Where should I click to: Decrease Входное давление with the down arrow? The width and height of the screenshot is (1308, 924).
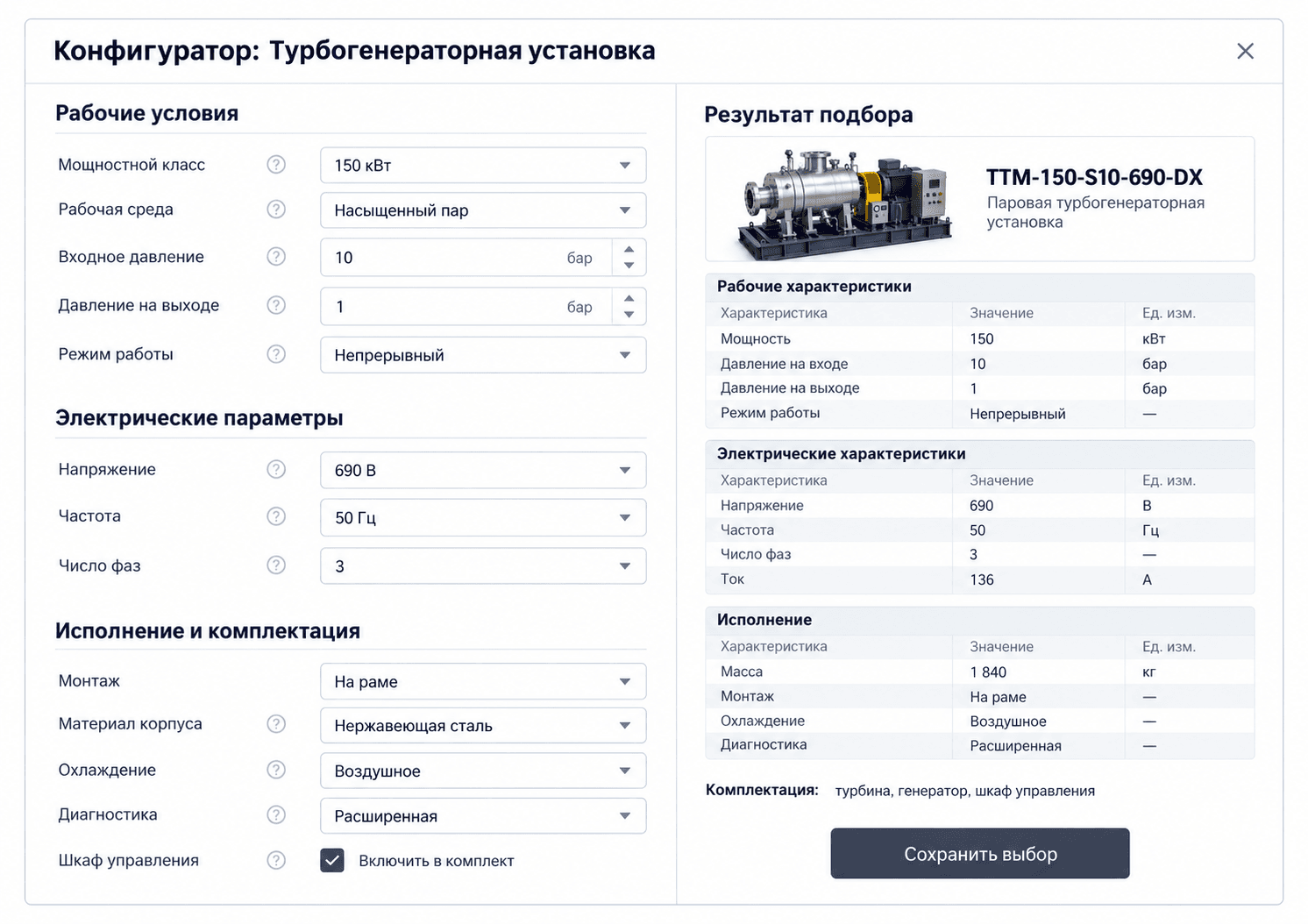point(629,266)
